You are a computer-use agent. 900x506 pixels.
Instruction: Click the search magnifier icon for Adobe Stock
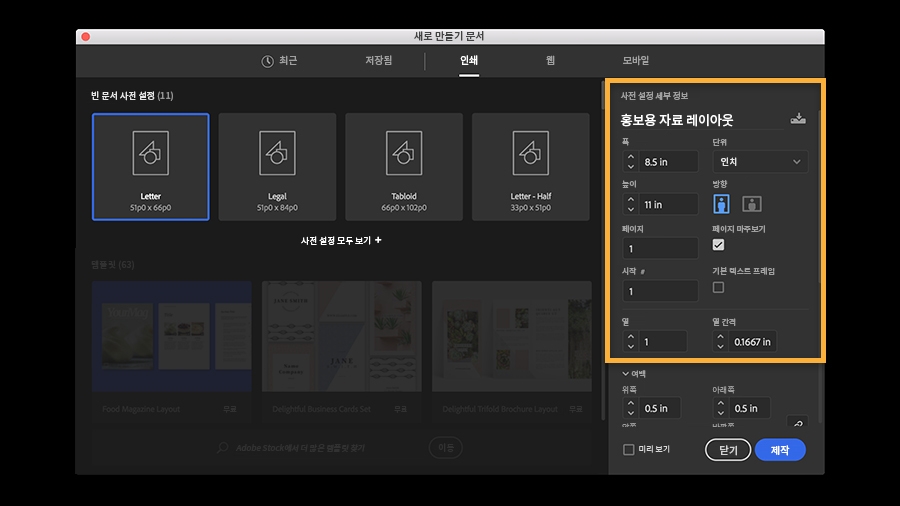point(223,447)
